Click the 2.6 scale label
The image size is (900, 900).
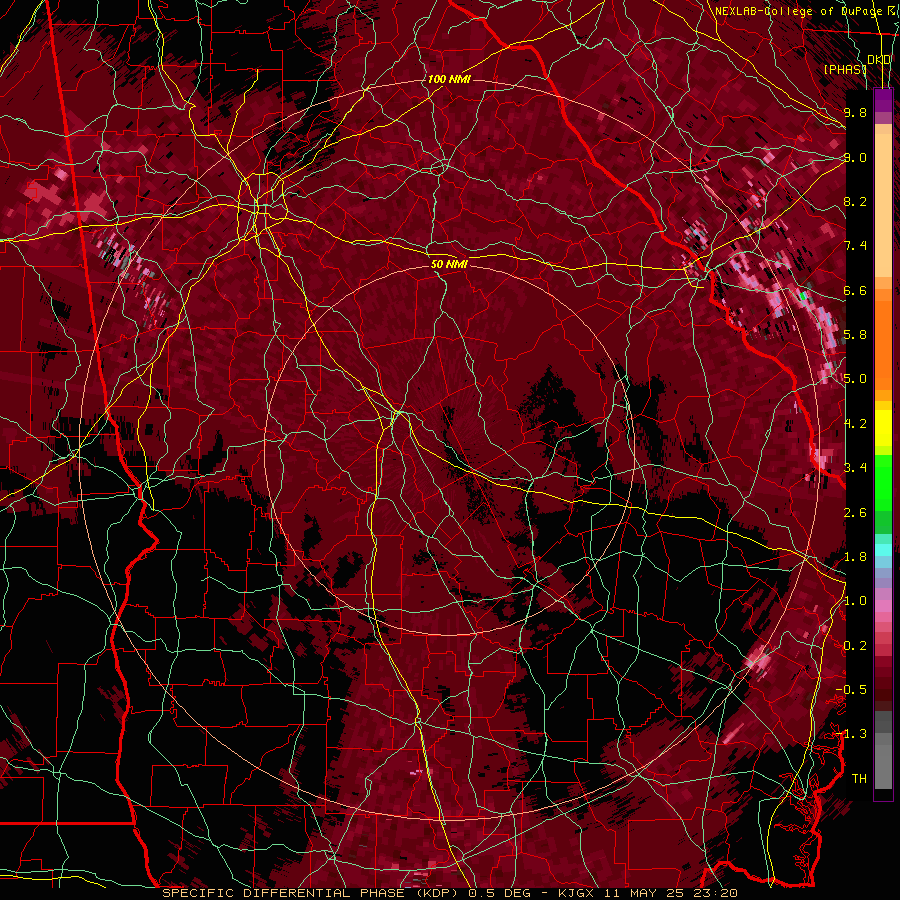pos(855,513)
